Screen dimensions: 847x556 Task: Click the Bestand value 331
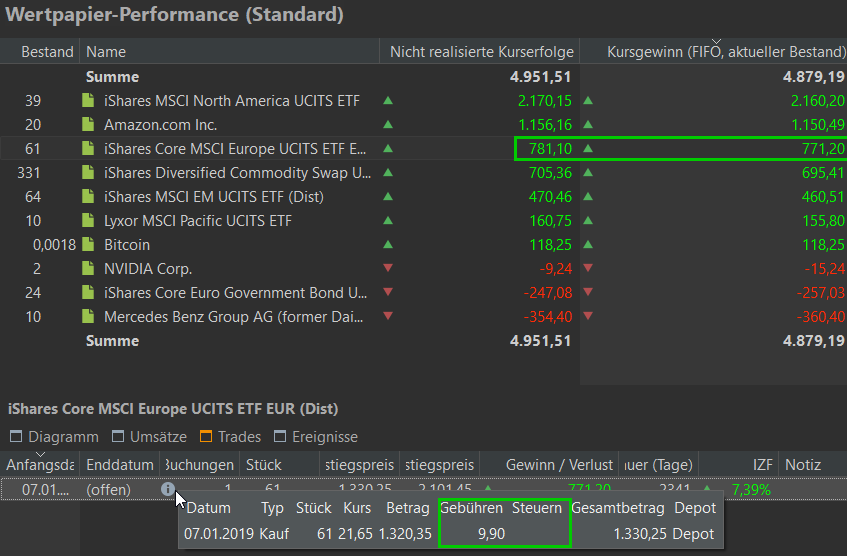(x=29, y=172)
